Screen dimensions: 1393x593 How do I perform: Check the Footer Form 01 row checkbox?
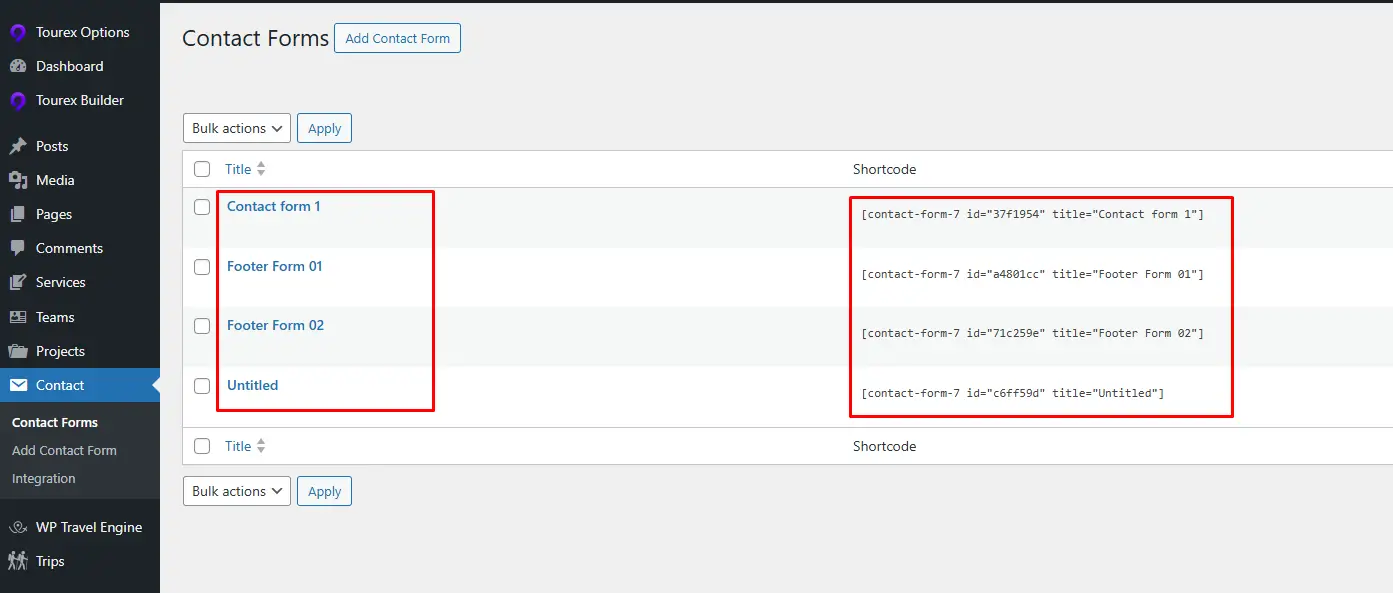pyautogui.click(x=202, y=267)
